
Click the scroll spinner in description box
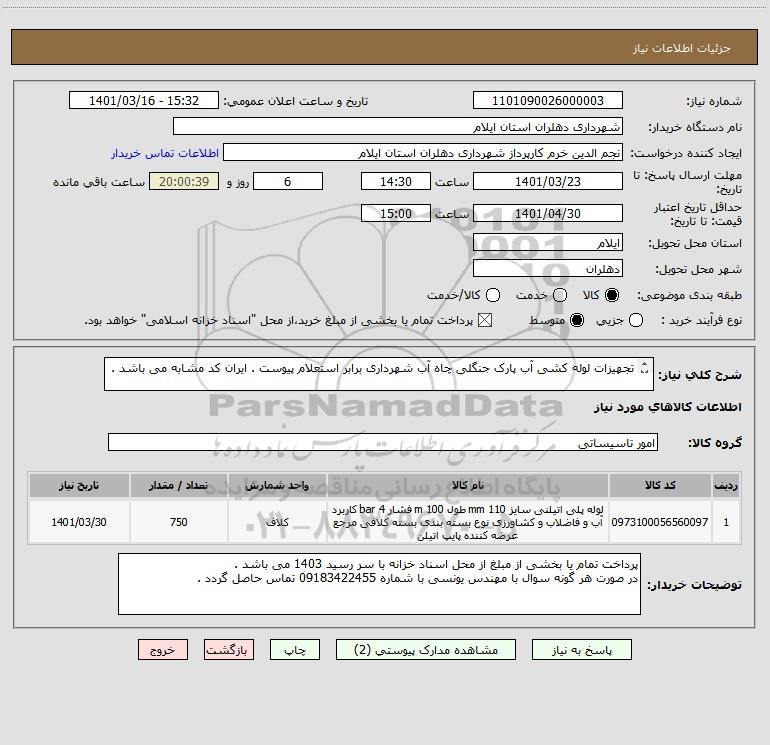click(x=645, y=368)
